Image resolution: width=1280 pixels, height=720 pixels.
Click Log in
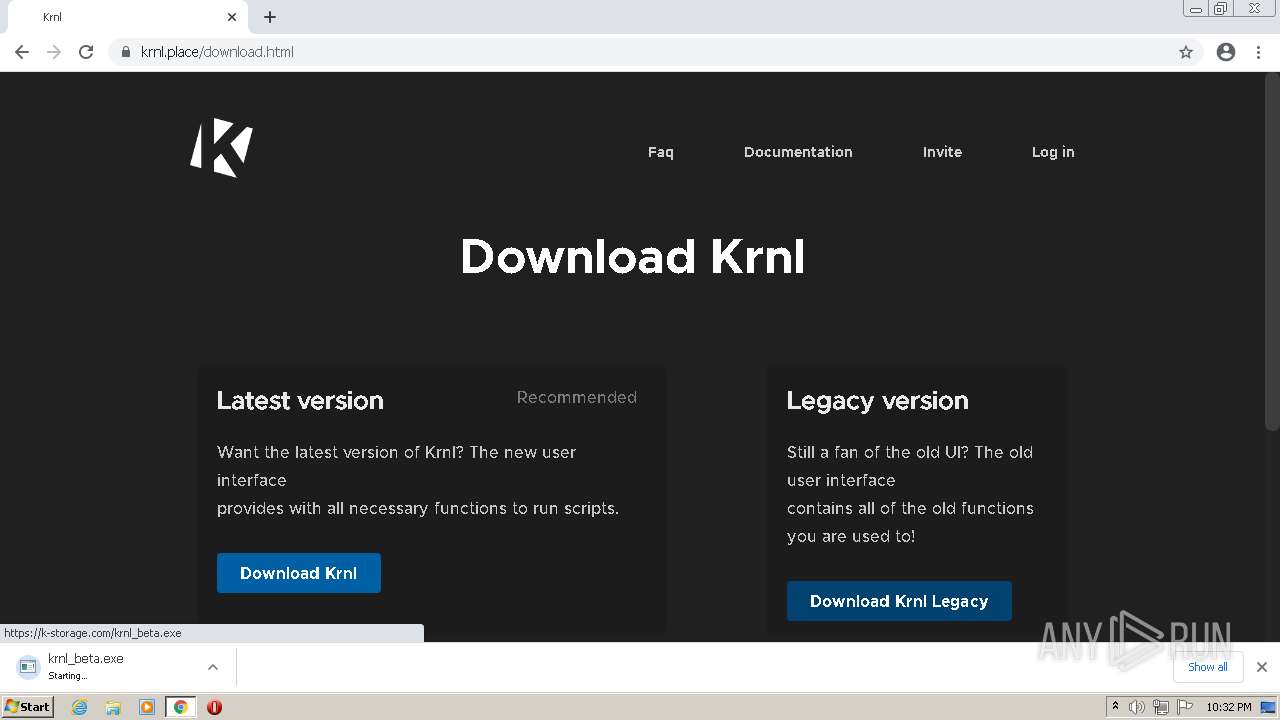pos(1053,152)
